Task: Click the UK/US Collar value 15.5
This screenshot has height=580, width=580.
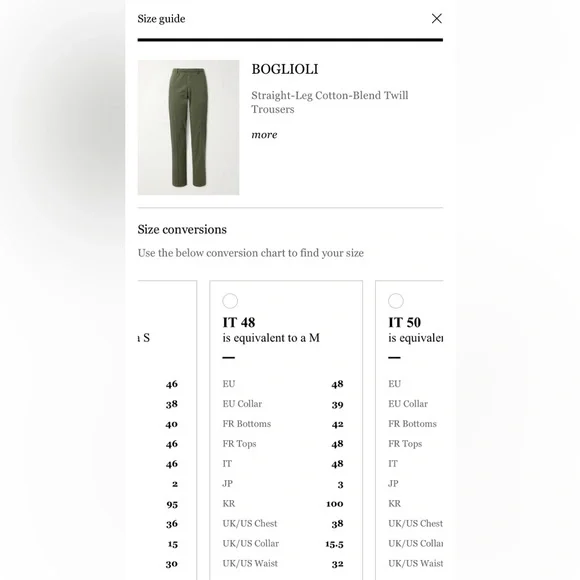Action: tap(334, 544)
